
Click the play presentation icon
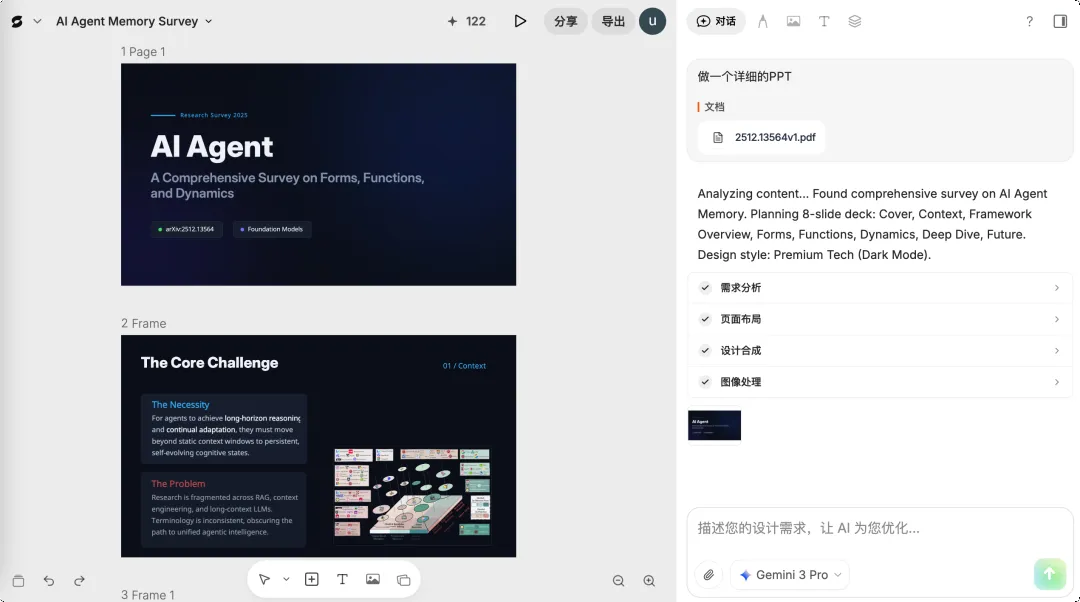tap(520, 21)
